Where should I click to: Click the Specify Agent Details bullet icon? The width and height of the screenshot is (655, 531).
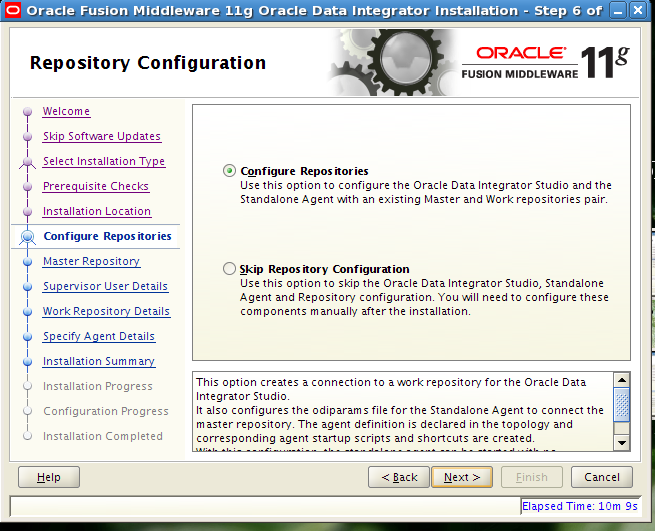point(28,337)
